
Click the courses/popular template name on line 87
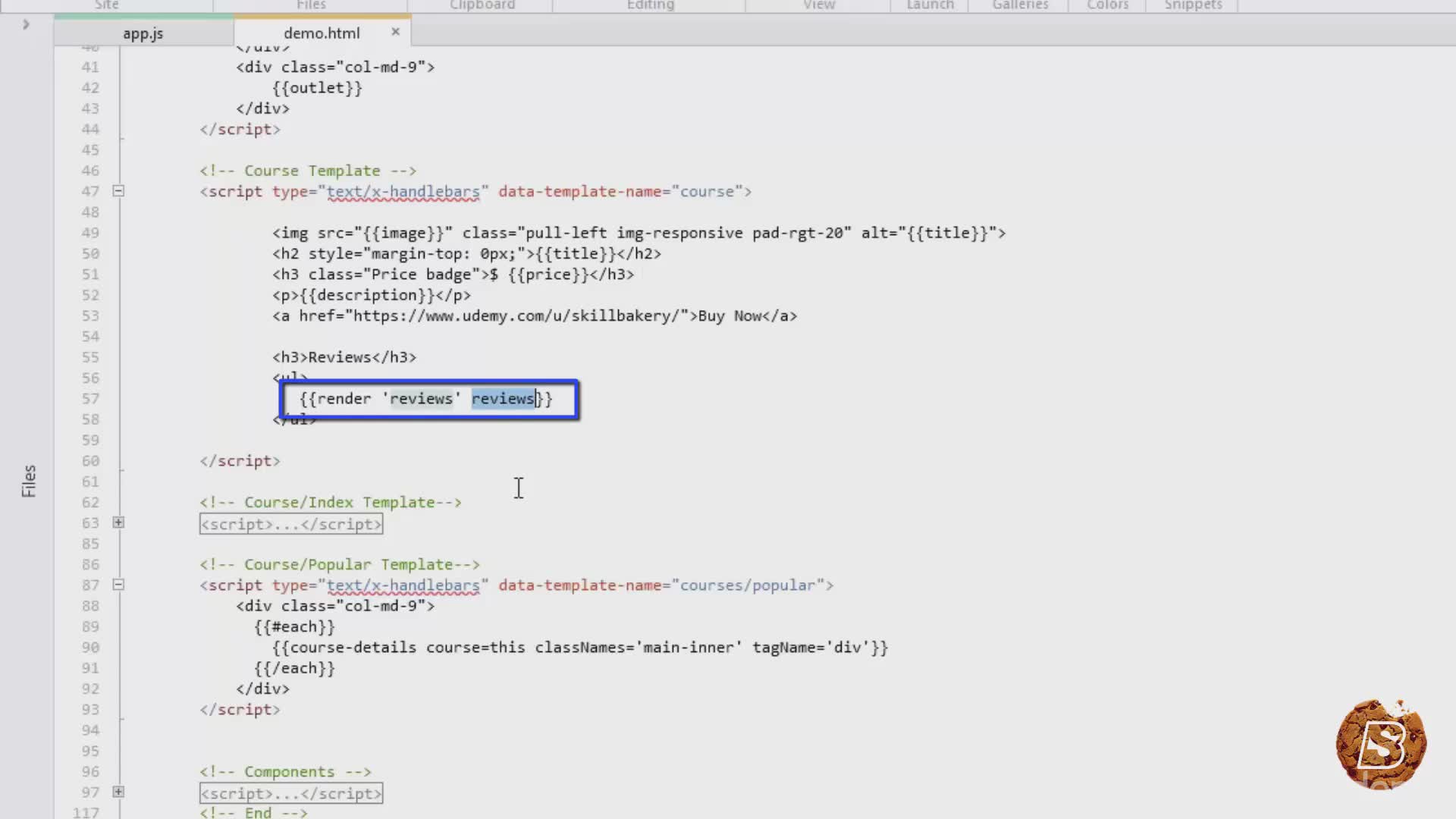(748, 585)
